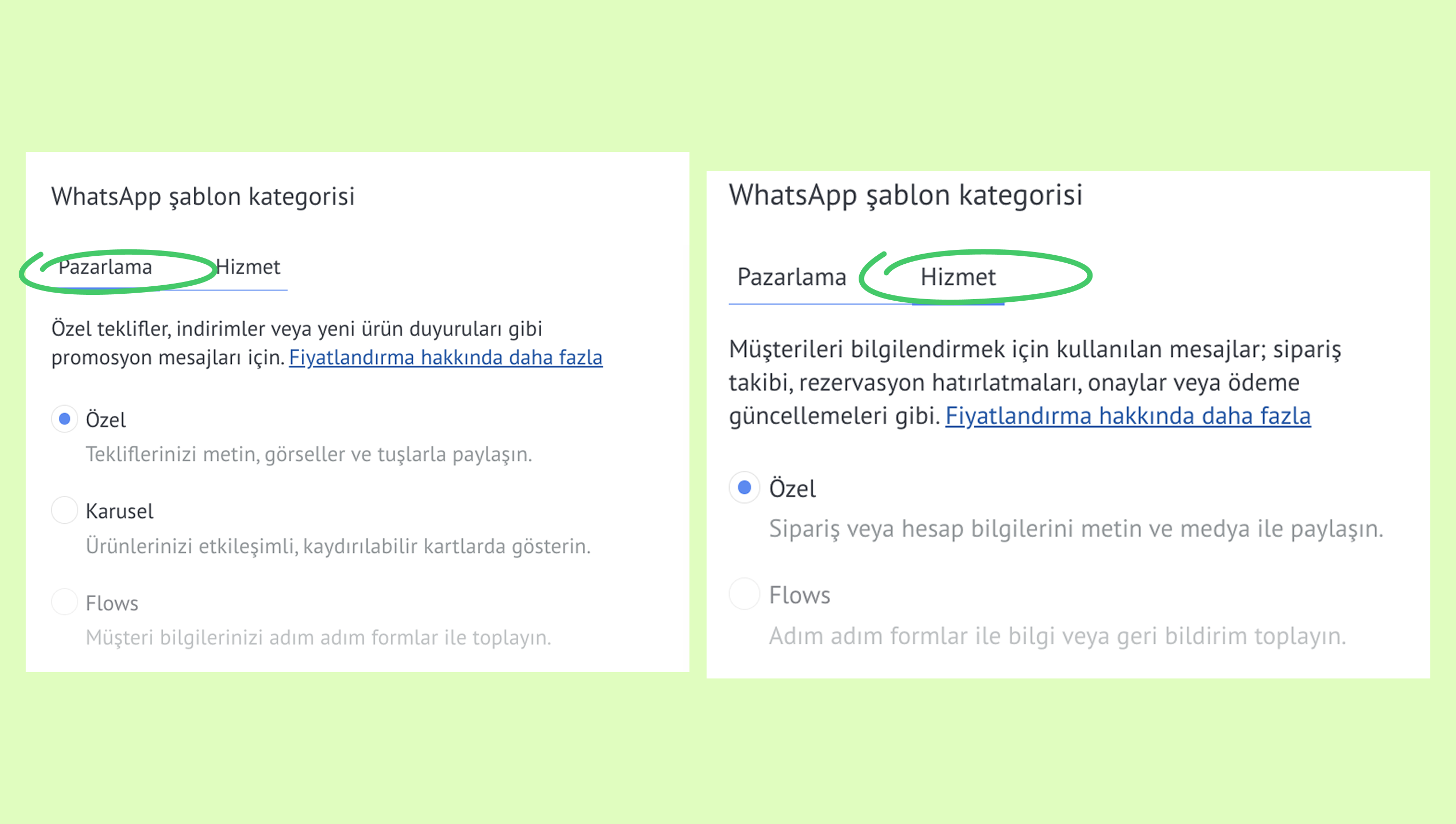Click description 'Sipariş veya hesap bilgilerini metin'

click(1075, 529)
